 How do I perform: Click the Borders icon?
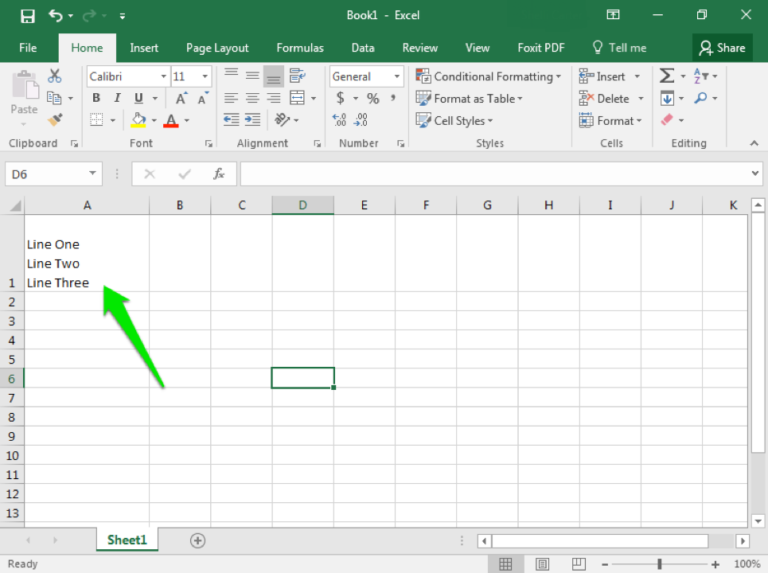[x=96, y=119]
